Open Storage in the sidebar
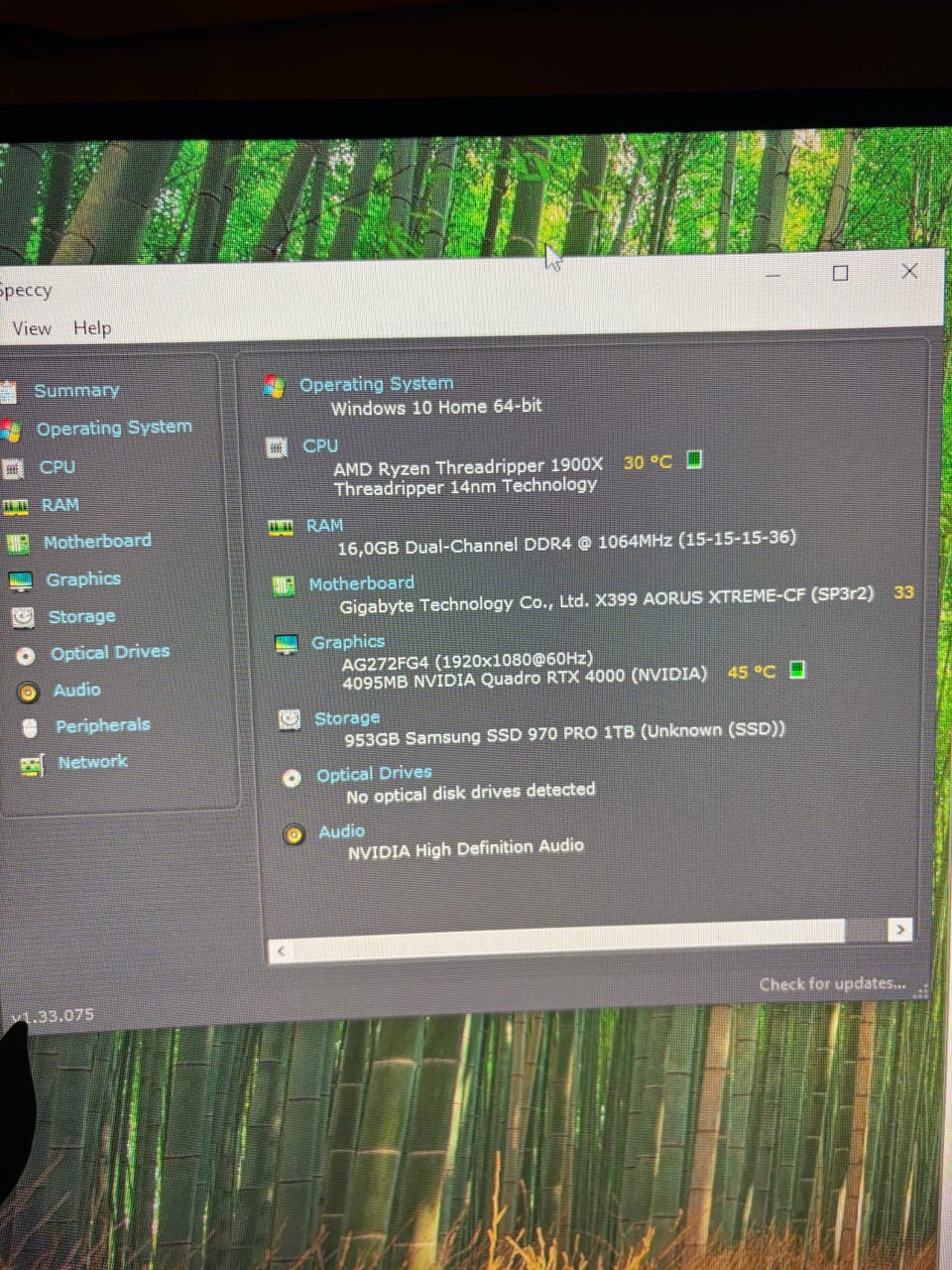This screenshot has height=1270, width=952. [81, 616]
